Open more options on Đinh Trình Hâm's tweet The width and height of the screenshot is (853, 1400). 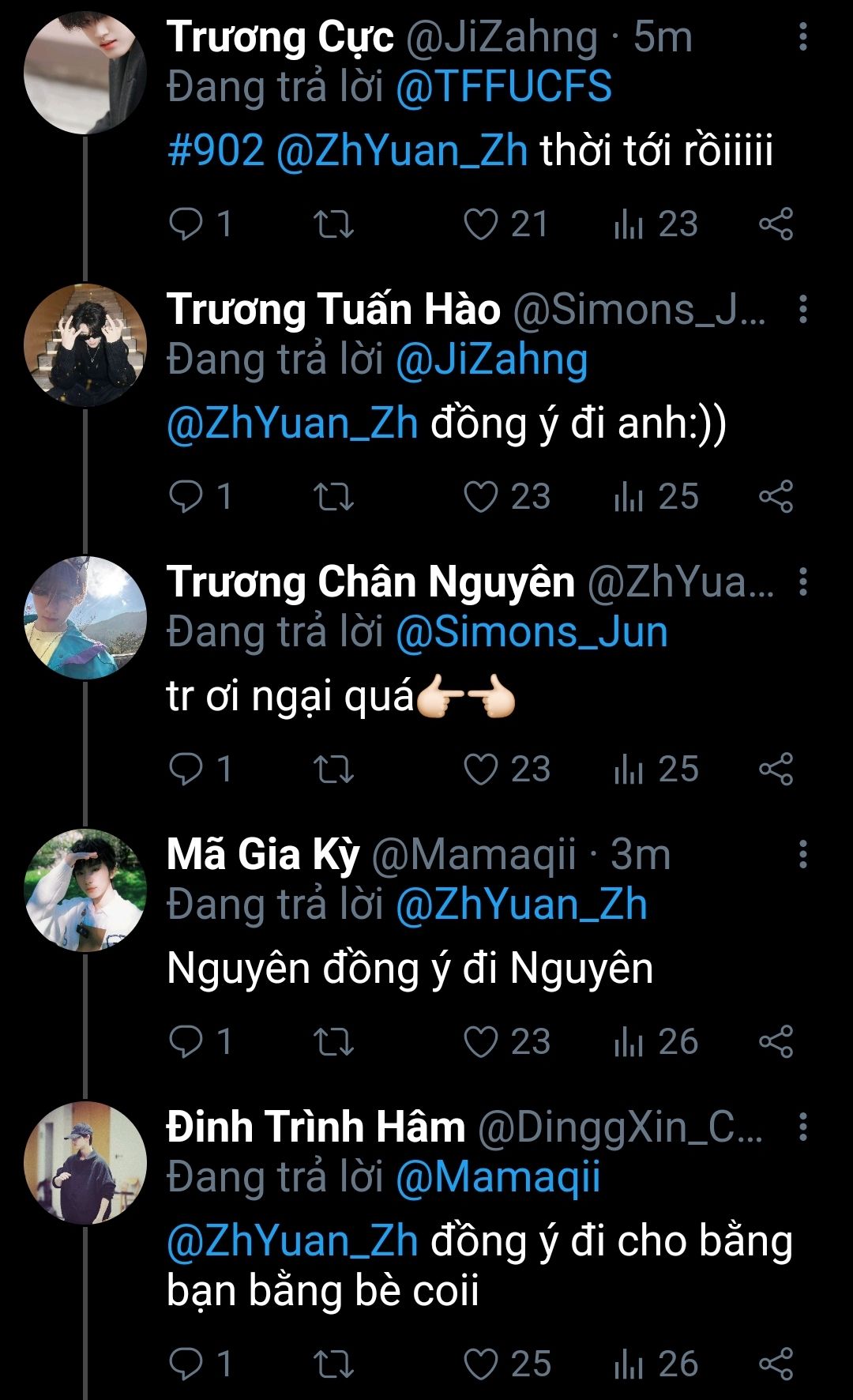click(803, 1127)
